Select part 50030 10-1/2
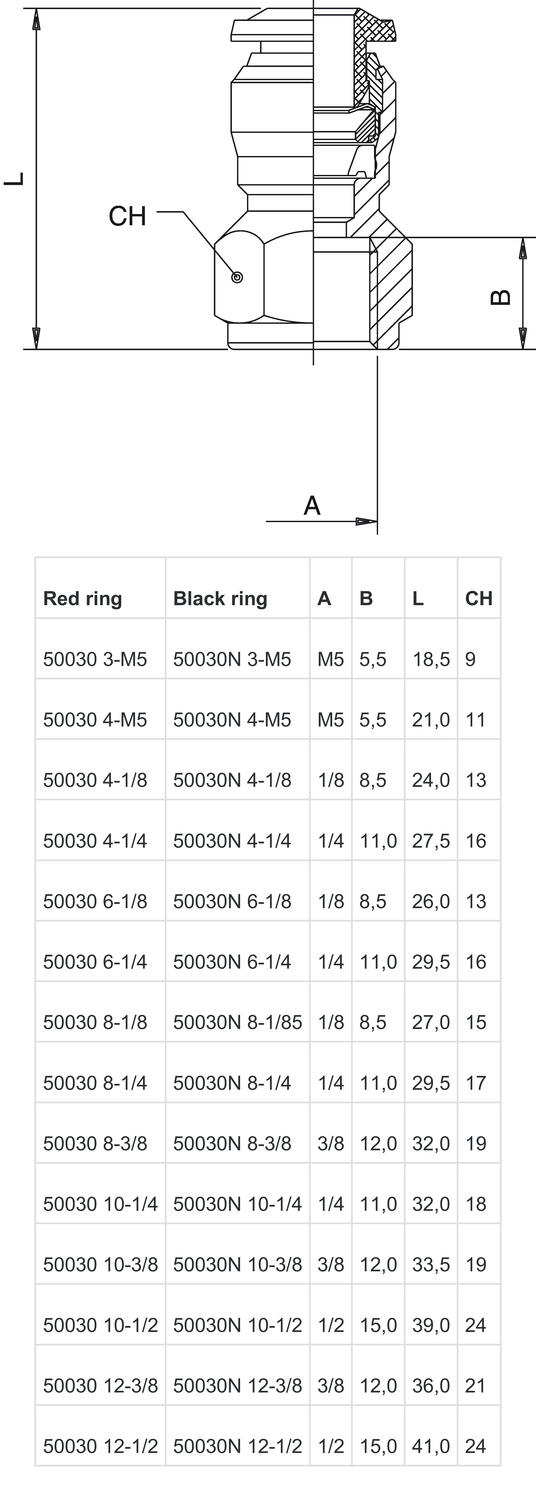This screenshot has width=536, height=1500. point(100,1326)
